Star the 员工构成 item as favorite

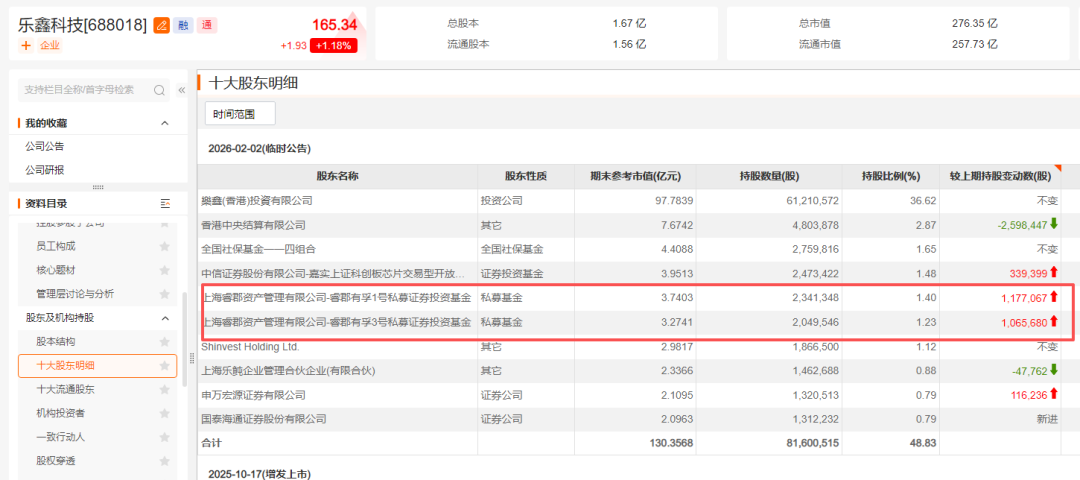[x=164, y=246]
